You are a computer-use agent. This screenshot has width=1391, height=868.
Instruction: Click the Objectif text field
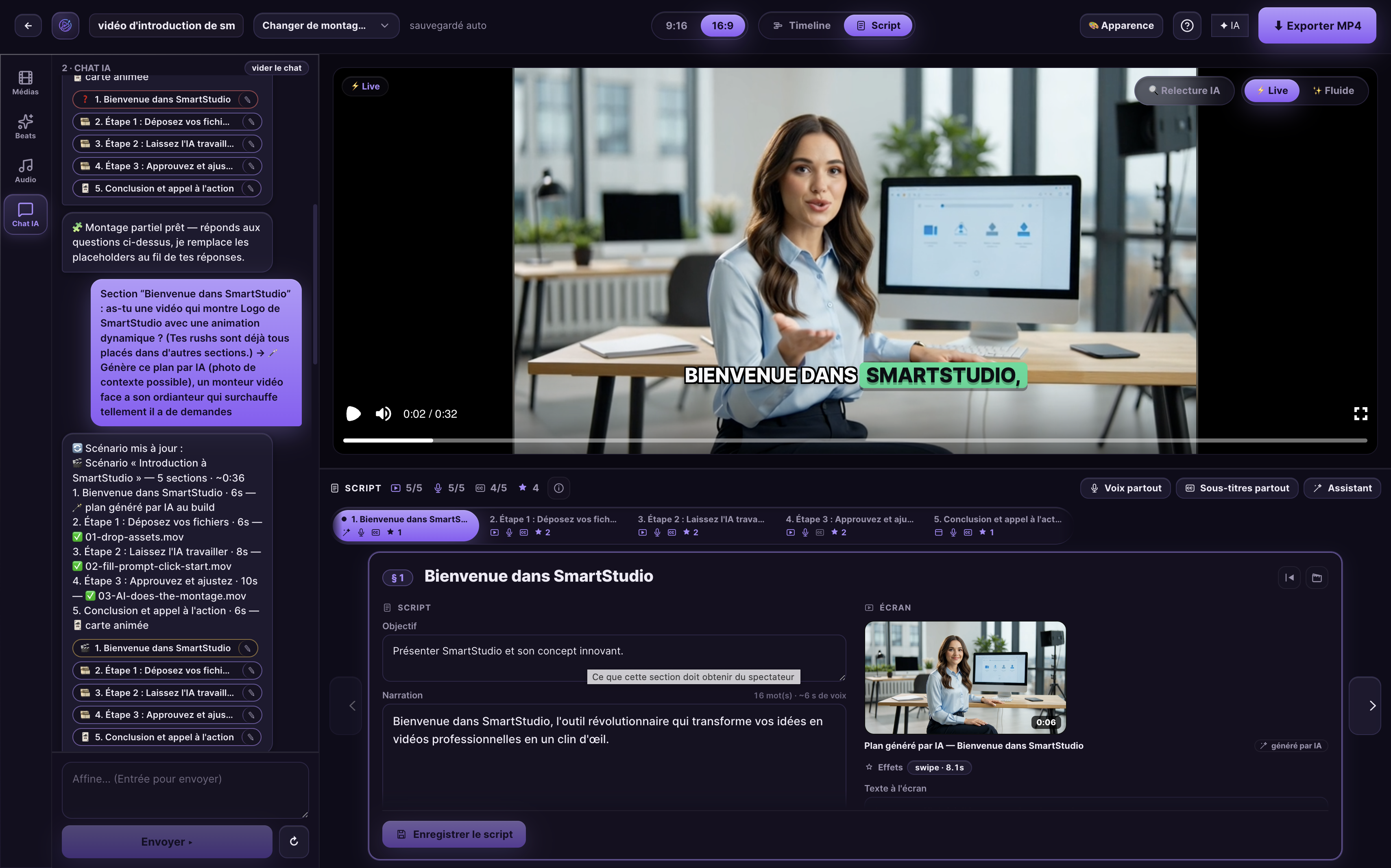614,658
